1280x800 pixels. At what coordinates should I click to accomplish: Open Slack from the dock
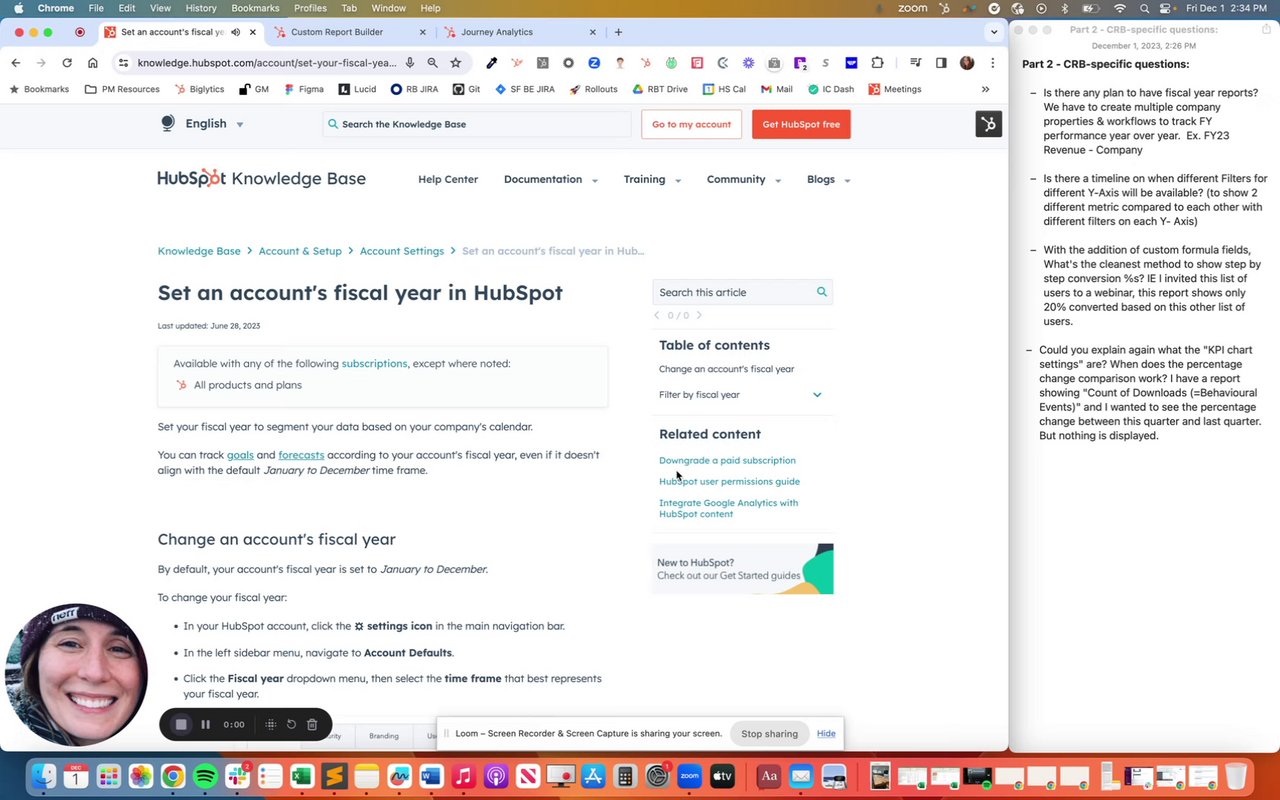pos(238,776)
